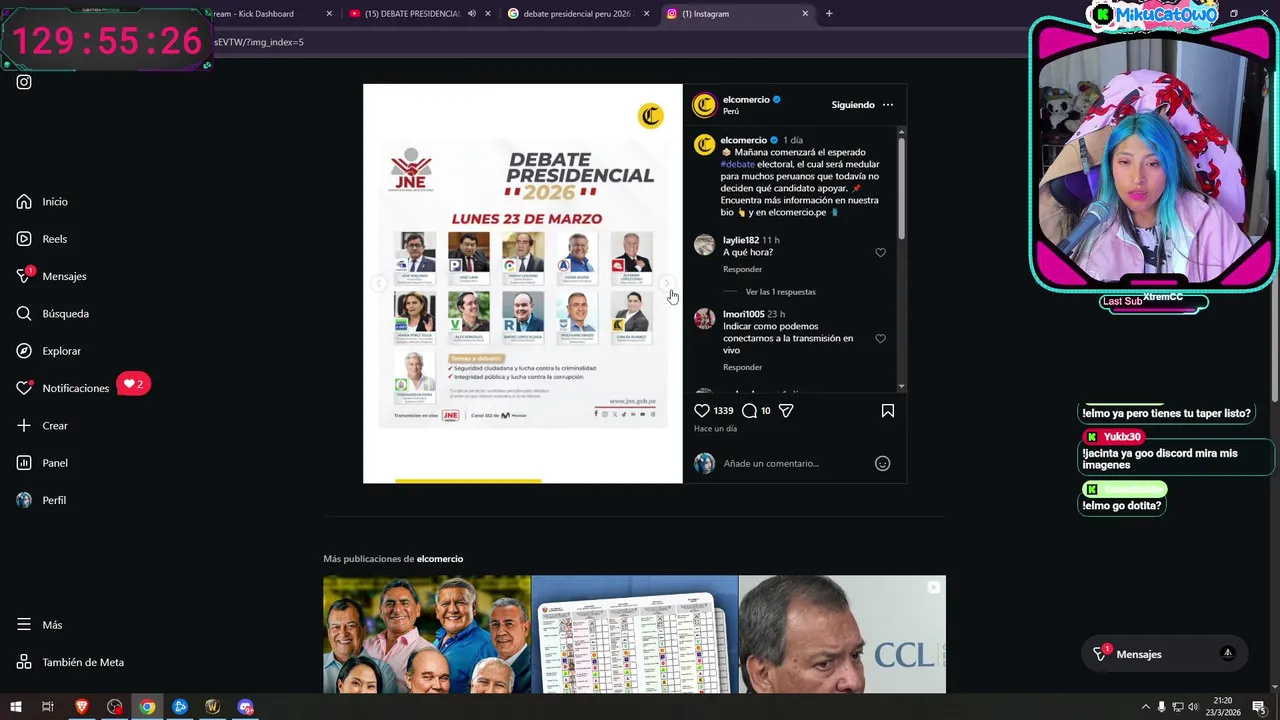Open Chrome from the taskbar
The width and height of the screenshot is (1280, 720).
(147, 707)
